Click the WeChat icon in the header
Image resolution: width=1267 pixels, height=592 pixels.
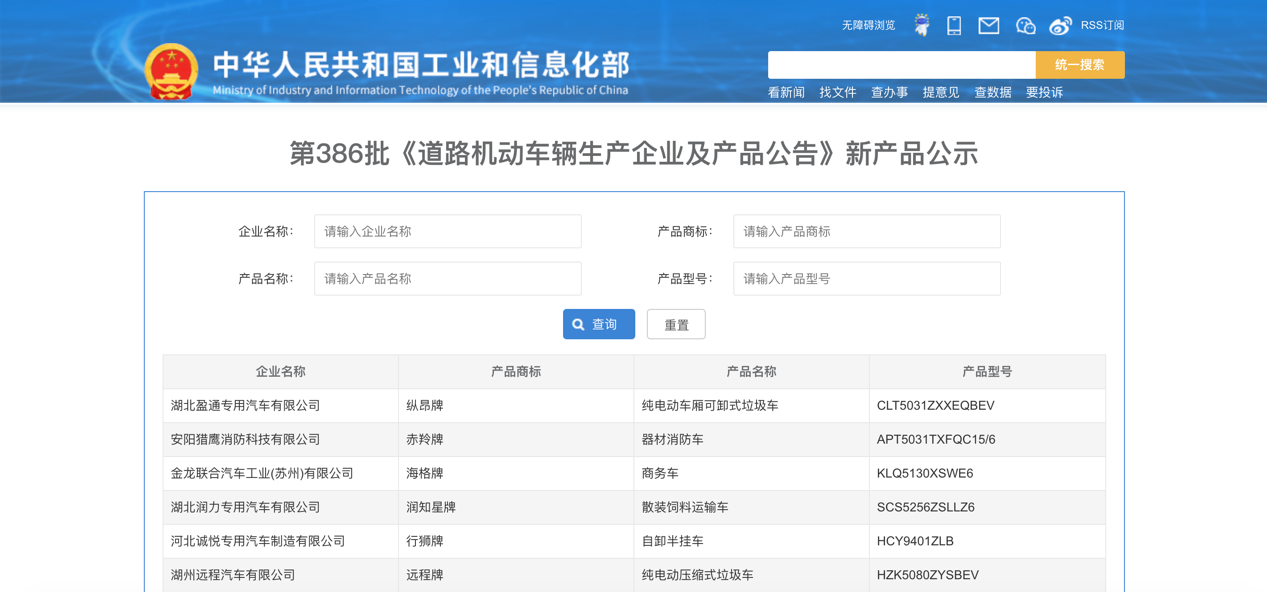(1025, 25)
